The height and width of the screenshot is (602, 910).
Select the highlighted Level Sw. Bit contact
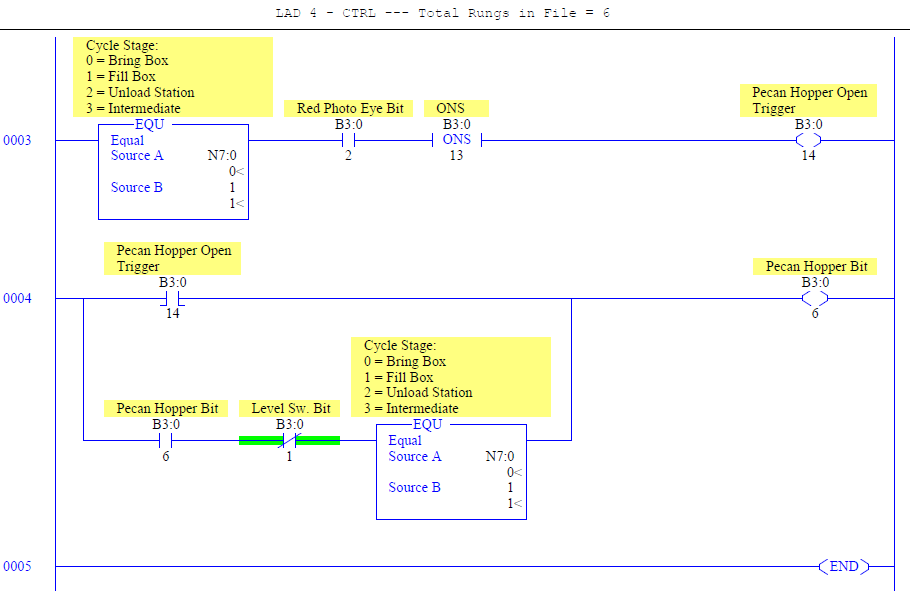tap(290, 441)
